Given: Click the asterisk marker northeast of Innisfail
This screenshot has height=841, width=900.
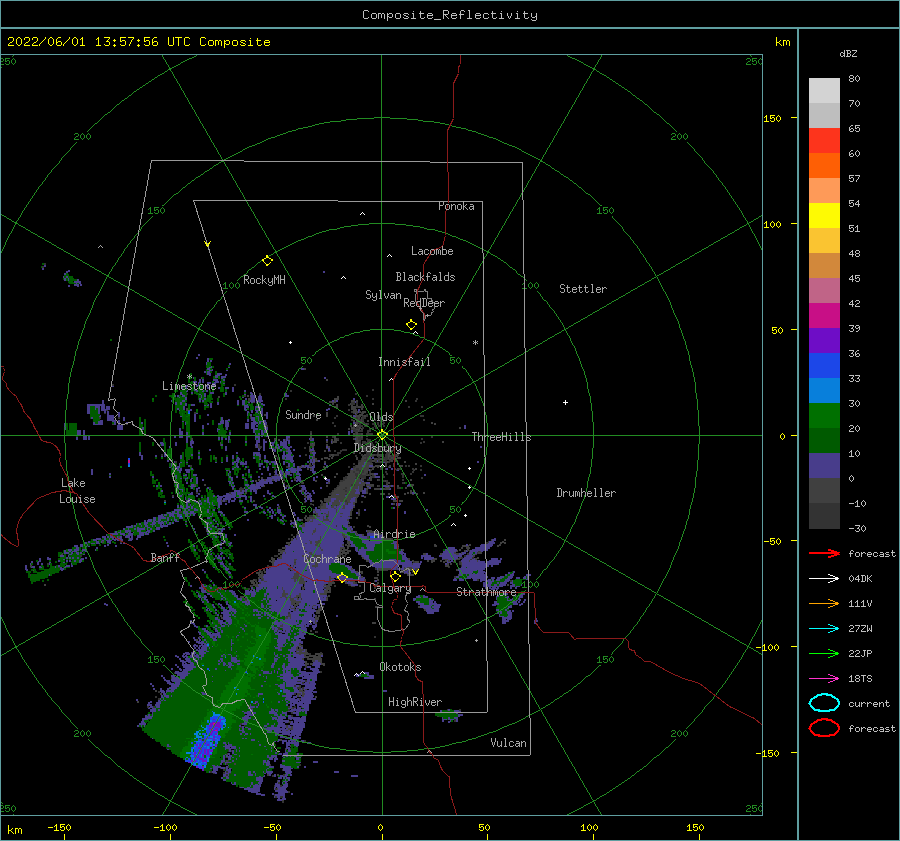Looking at the screenshot, I should (475, 343).
